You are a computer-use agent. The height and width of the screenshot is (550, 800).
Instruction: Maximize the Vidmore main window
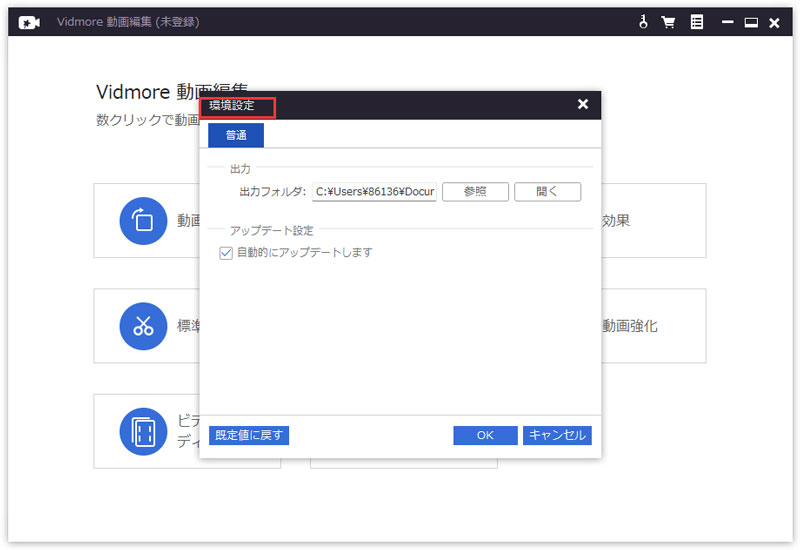(751, 22)
